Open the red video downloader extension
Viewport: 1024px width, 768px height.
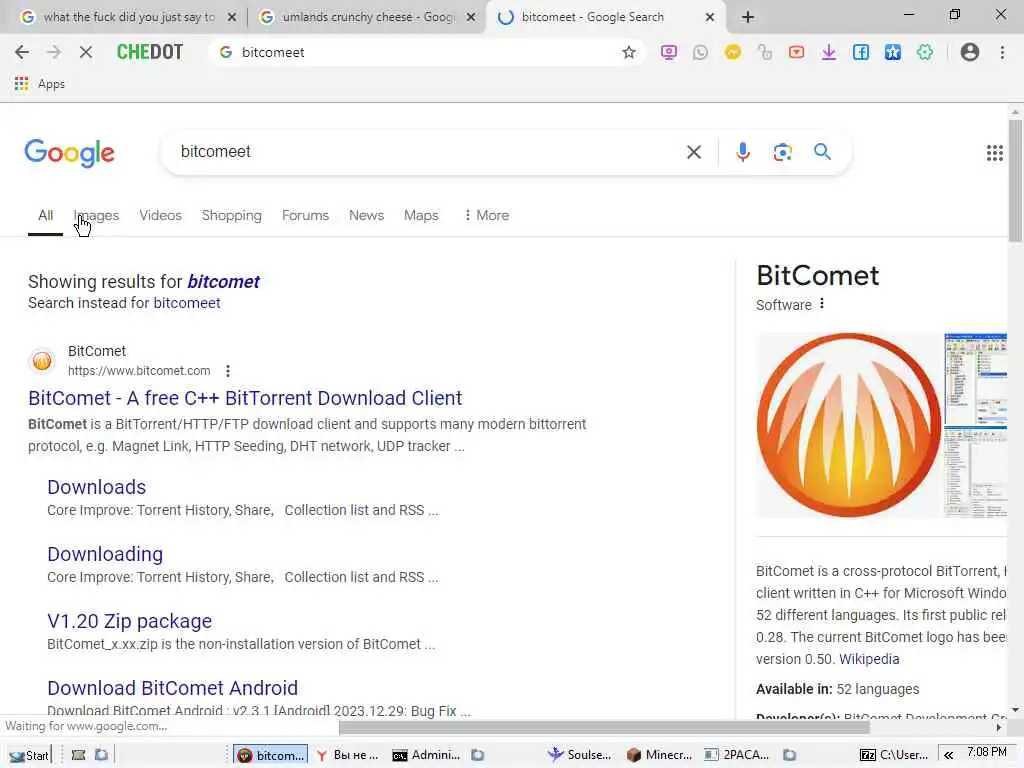coord(796,52)
